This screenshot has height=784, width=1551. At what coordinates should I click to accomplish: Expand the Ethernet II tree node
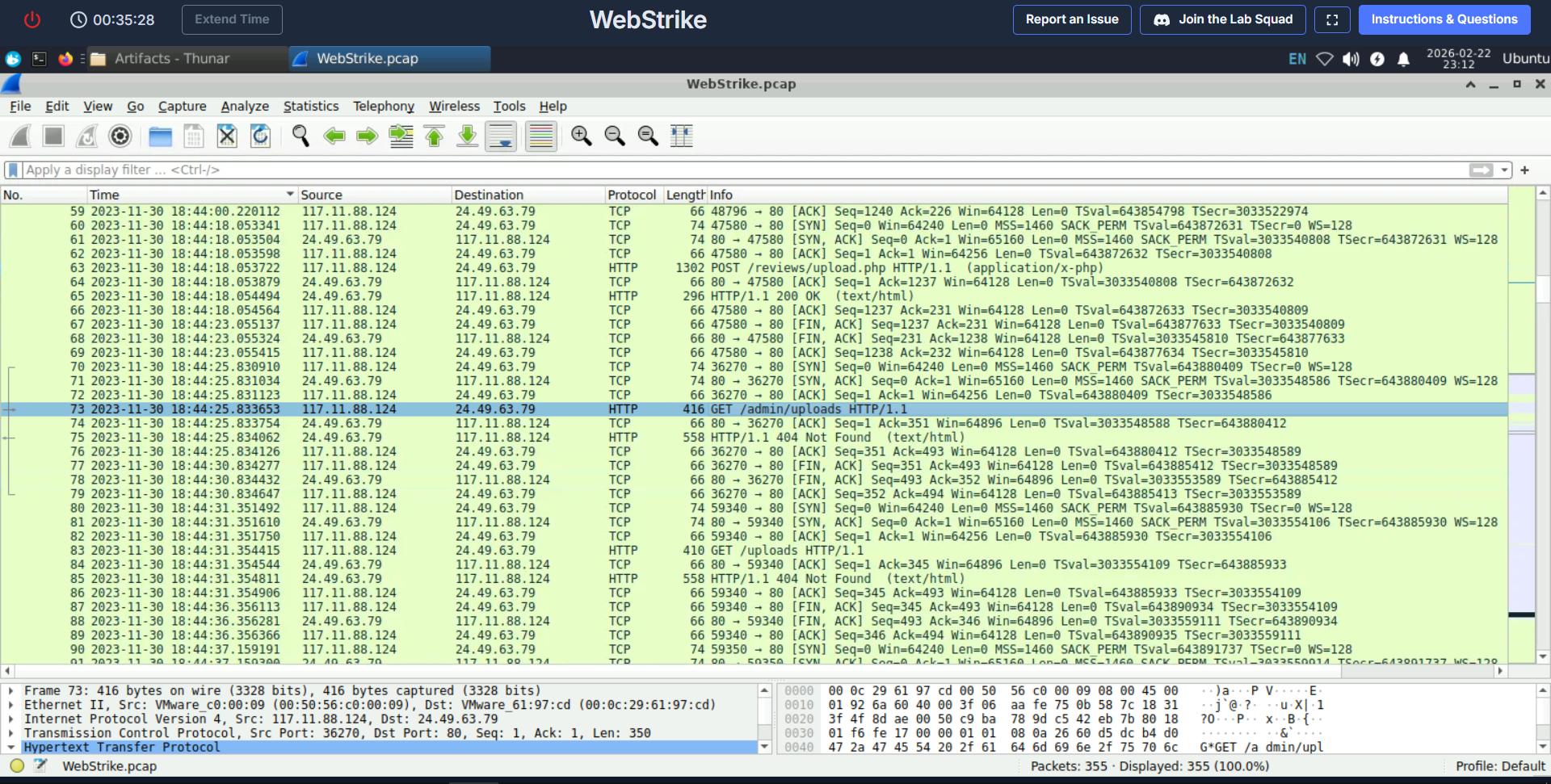(11, 705)
